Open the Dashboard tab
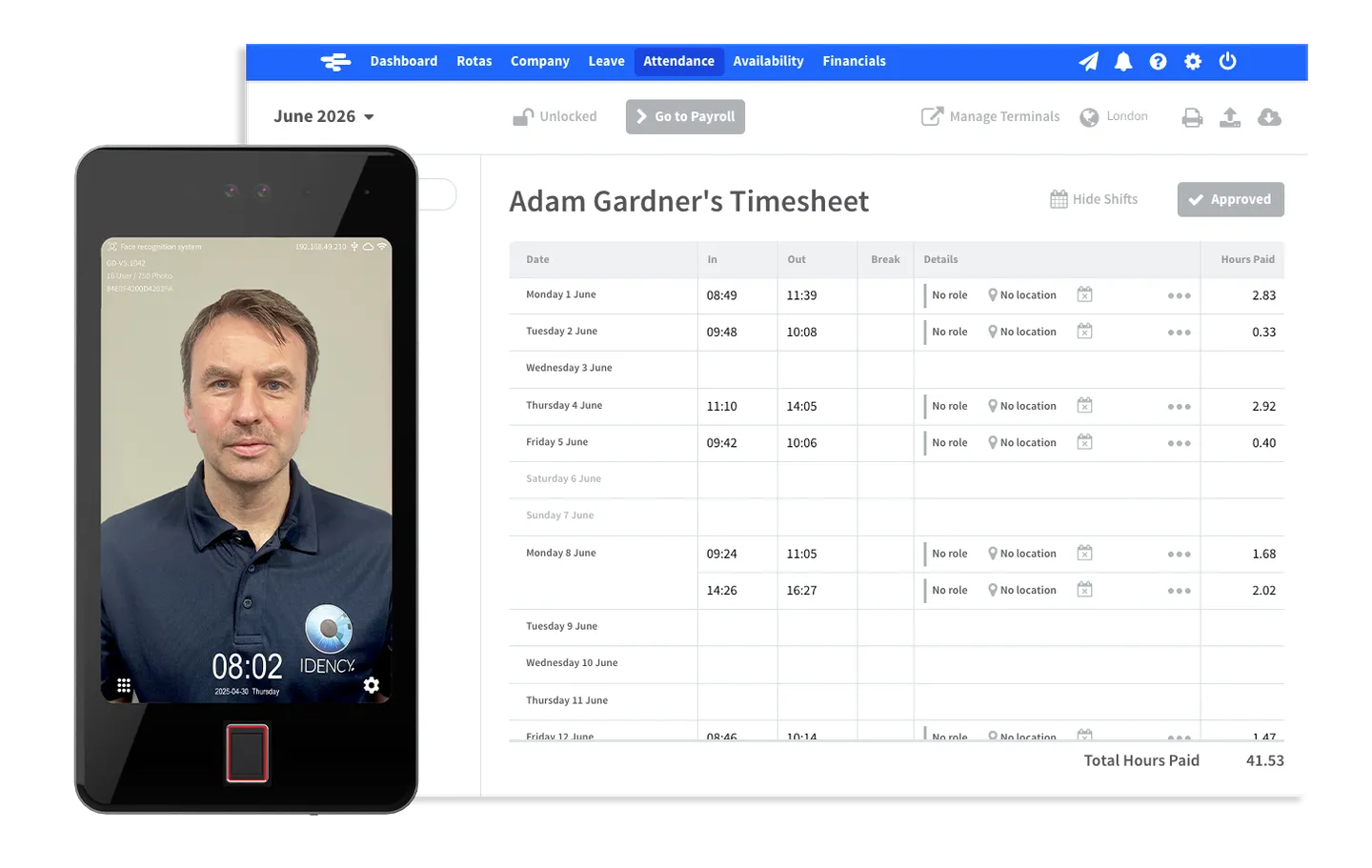The width and height of the screenshot is (1372, 868). click(x=404, y=61)
